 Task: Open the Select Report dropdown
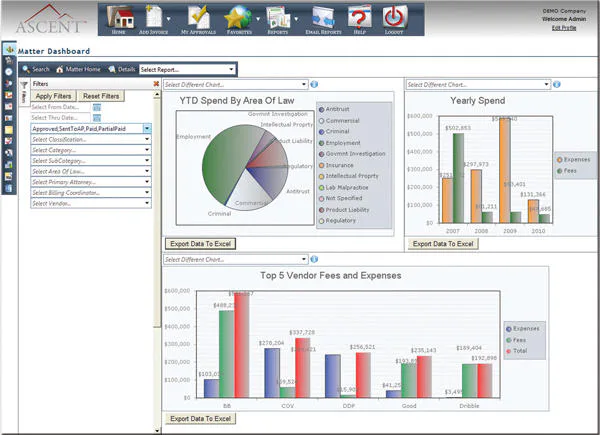click(187, 70)
